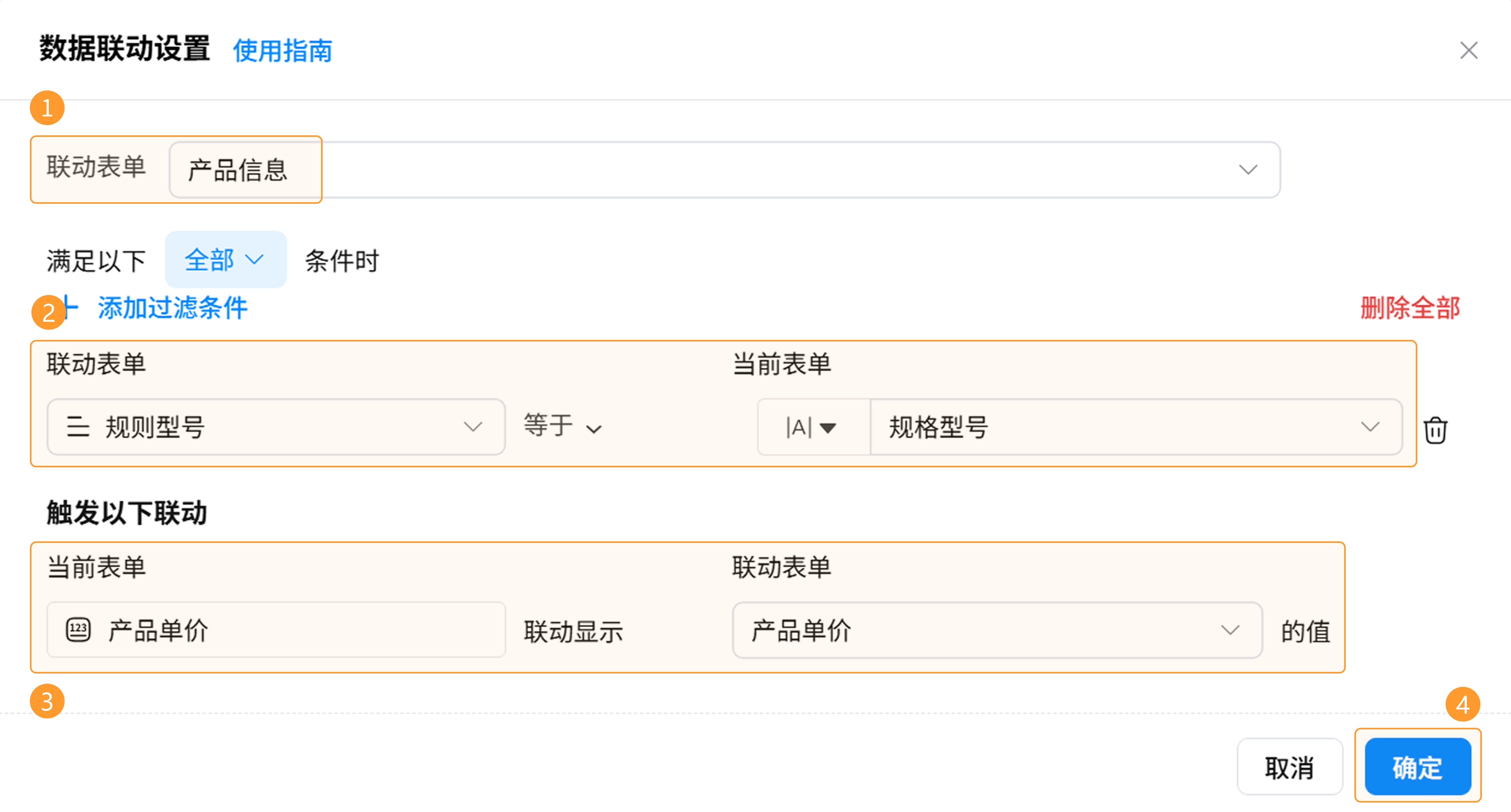Open the 使用指南 link
Image resolution: width=1511 pixels, height=812 pixels.
[282, 50]
